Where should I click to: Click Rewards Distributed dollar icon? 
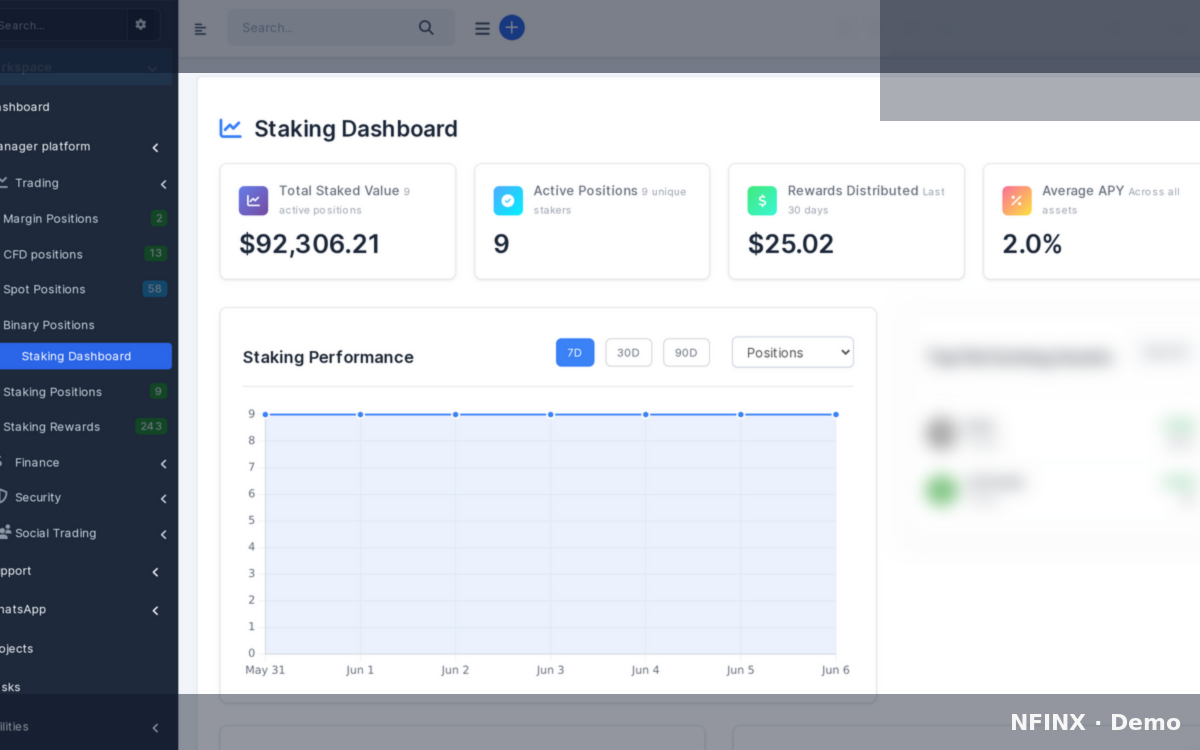[762, 201]
